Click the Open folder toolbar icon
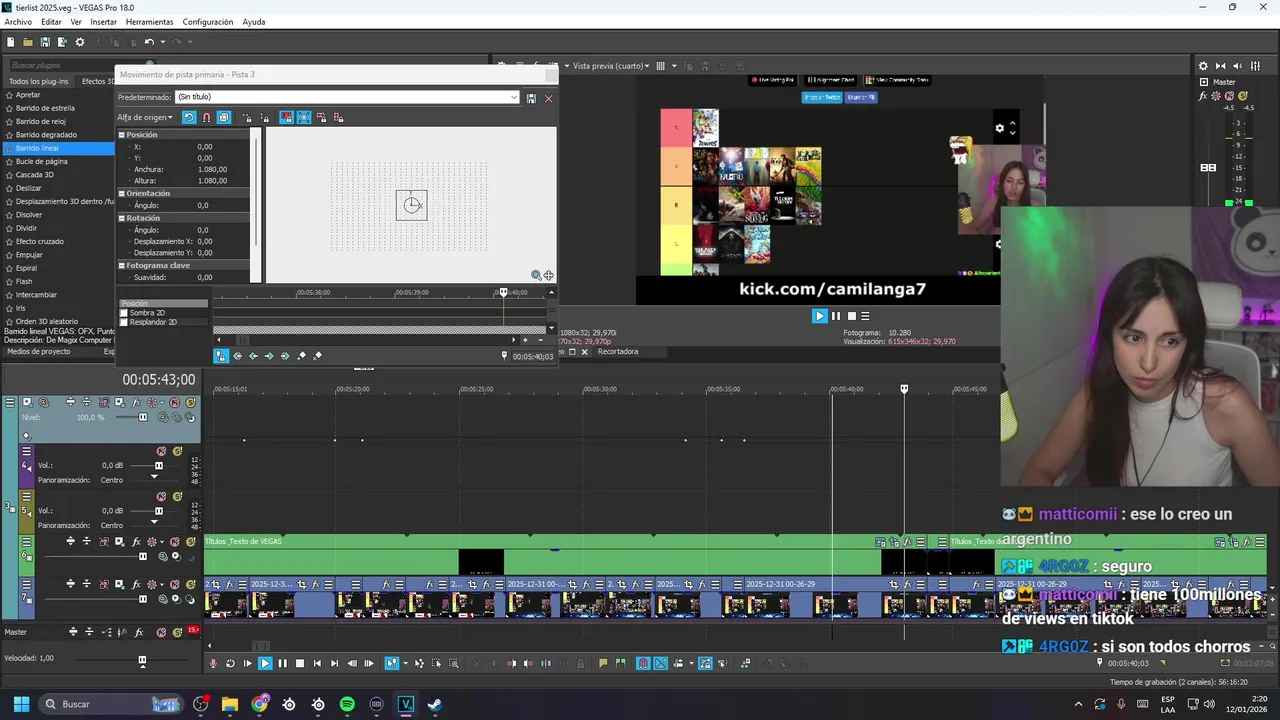Screen dimensions: 1280x720 pos(28,42)
